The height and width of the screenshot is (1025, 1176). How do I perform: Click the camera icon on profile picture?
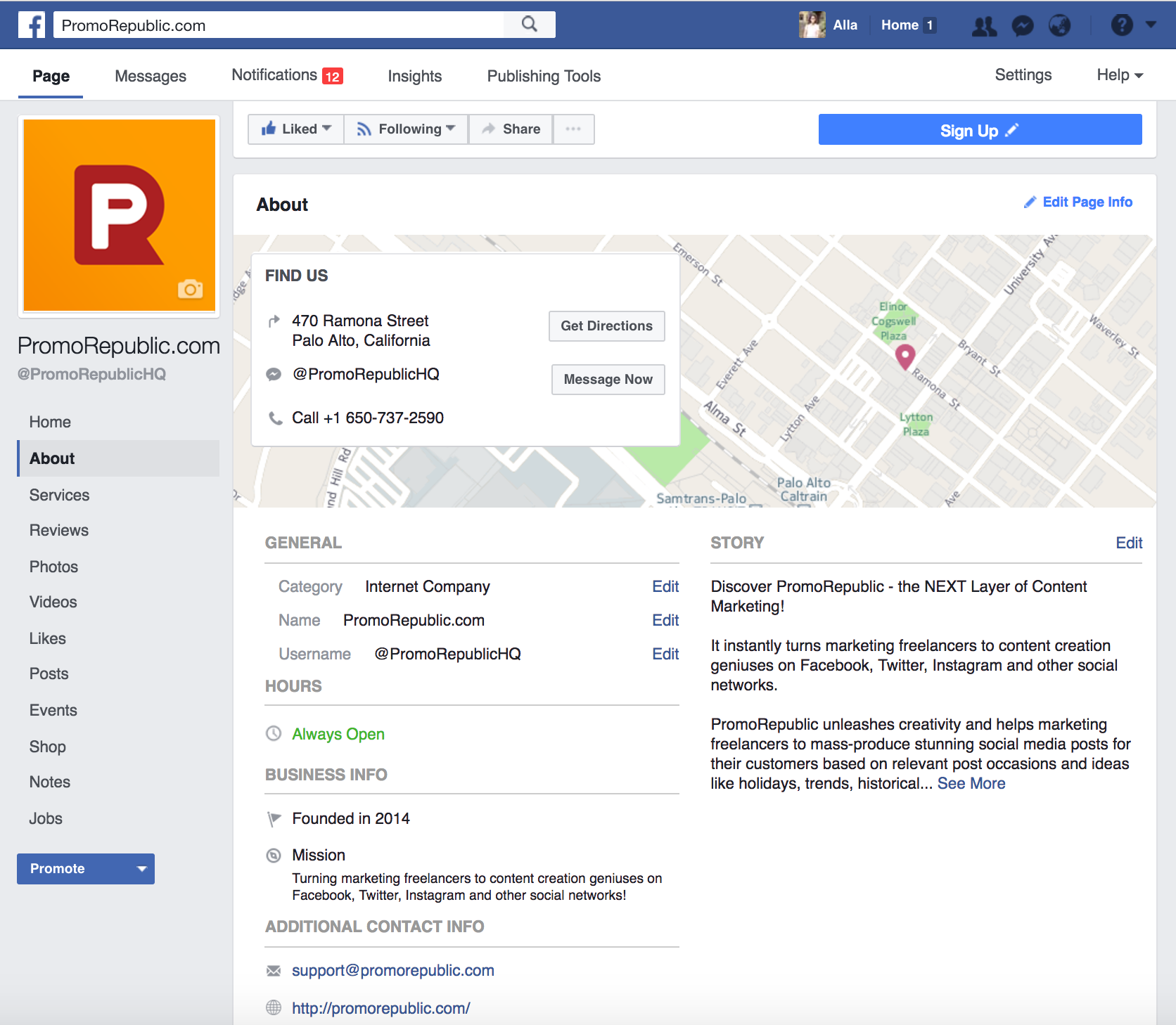tap(190, 289)
